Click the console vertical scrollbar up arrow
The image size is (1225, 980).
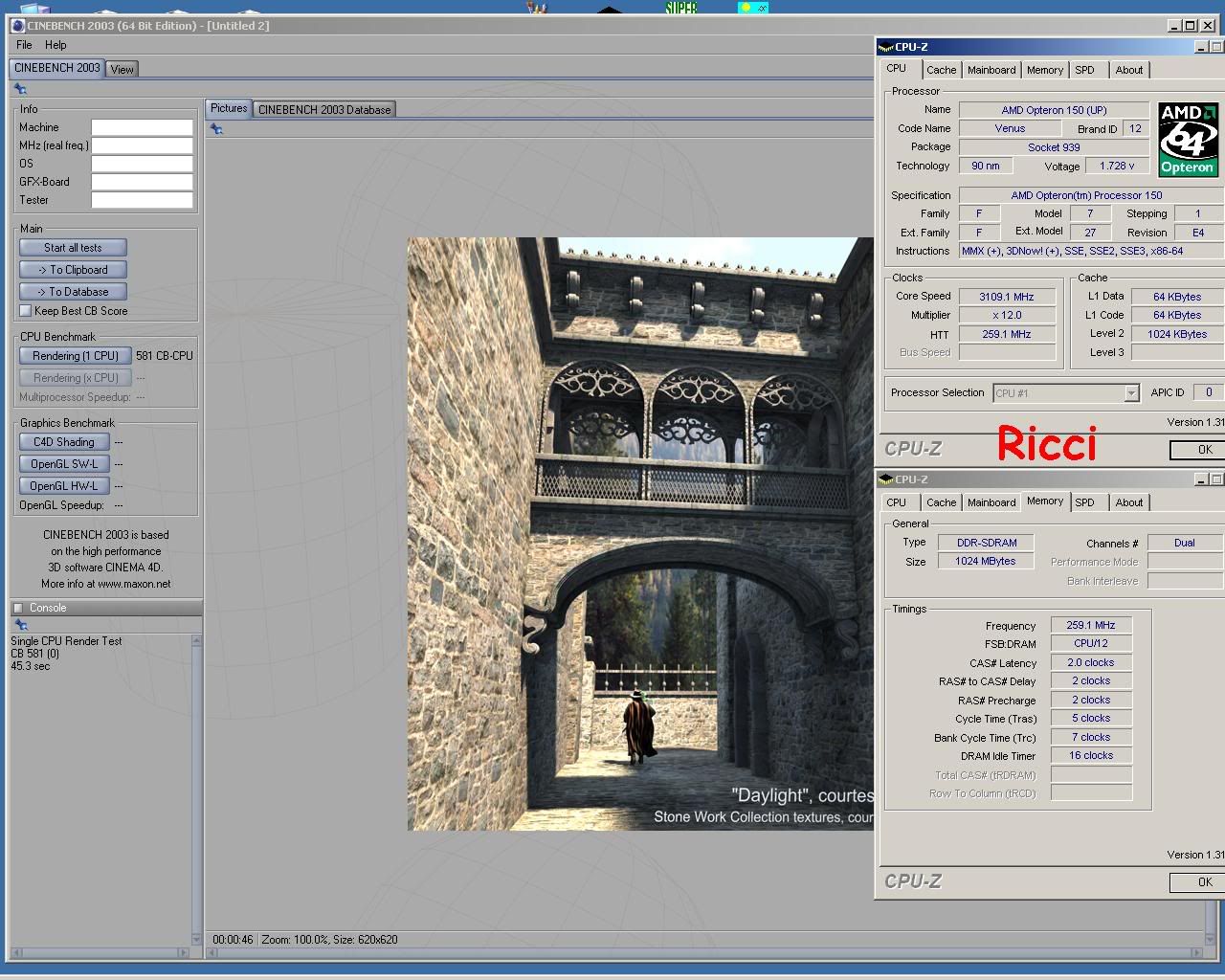coord(196,640)
